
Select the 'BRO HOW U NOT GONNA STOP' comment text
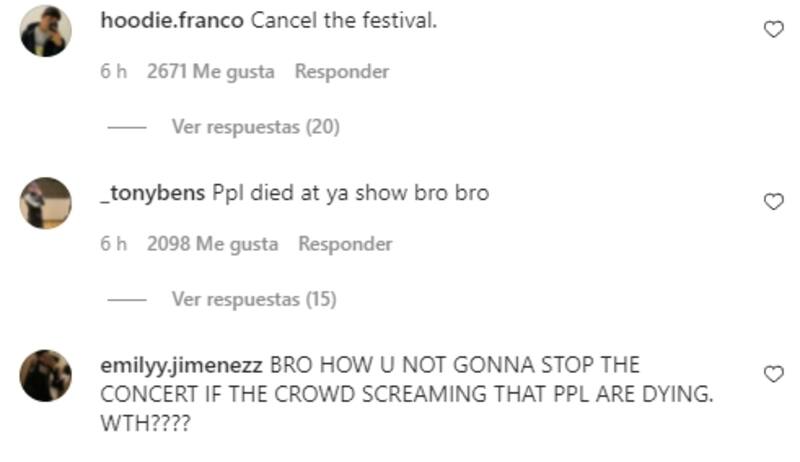[407, 394]
